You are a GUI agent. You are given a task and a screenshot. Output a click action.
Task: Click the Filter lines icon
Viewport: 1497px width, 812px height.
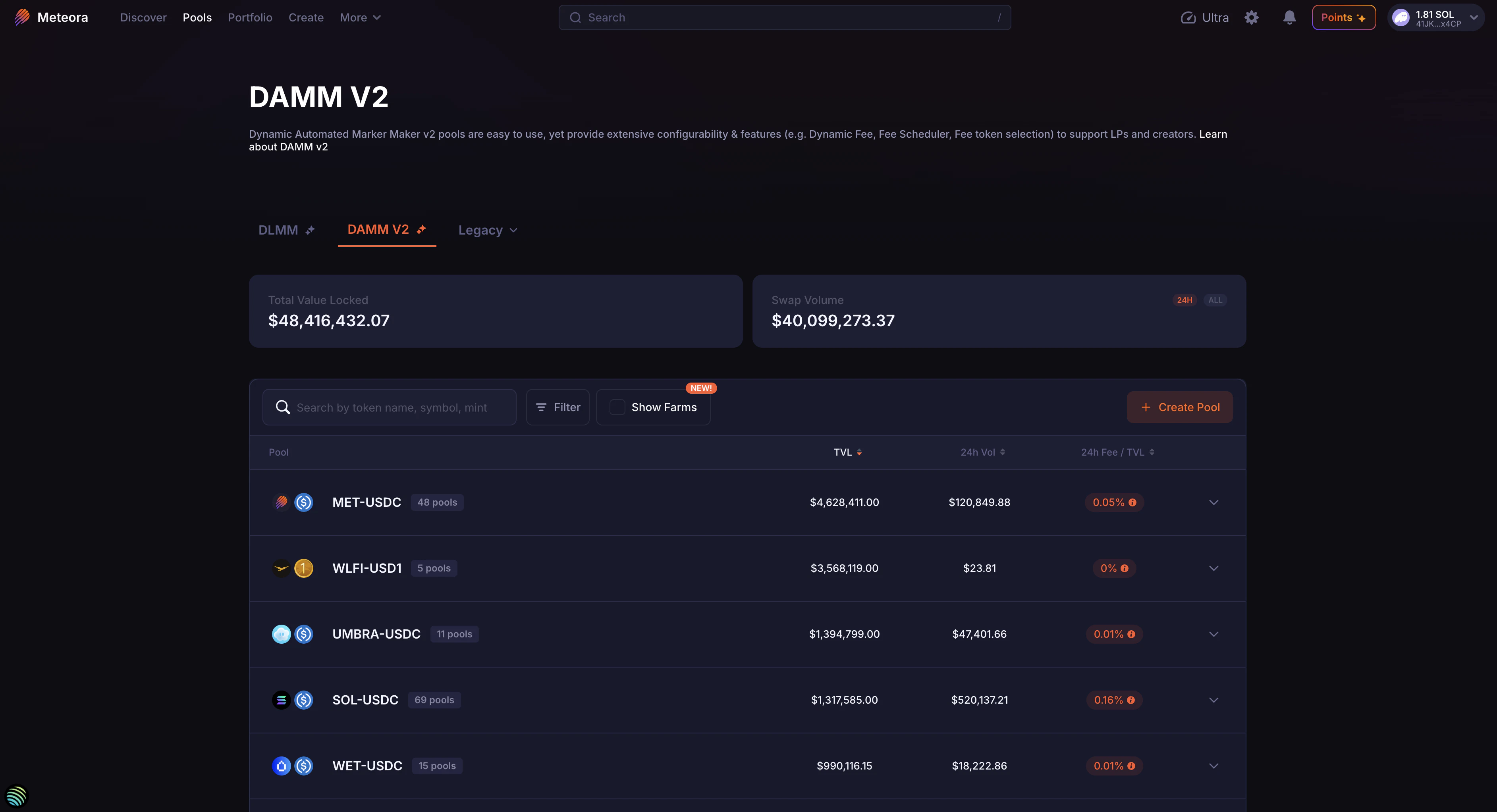click(x=541, y=407)
